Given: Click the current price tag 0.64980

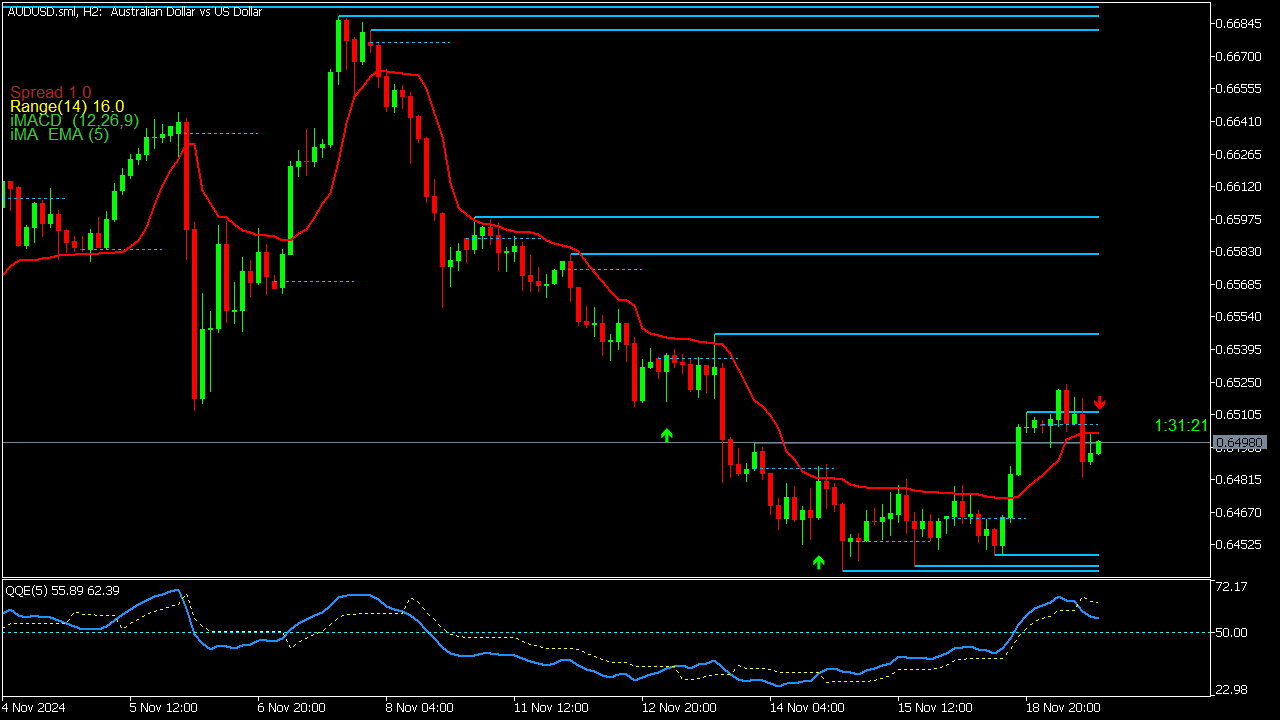Looking at the screenshot, I should coord(1241,442).
